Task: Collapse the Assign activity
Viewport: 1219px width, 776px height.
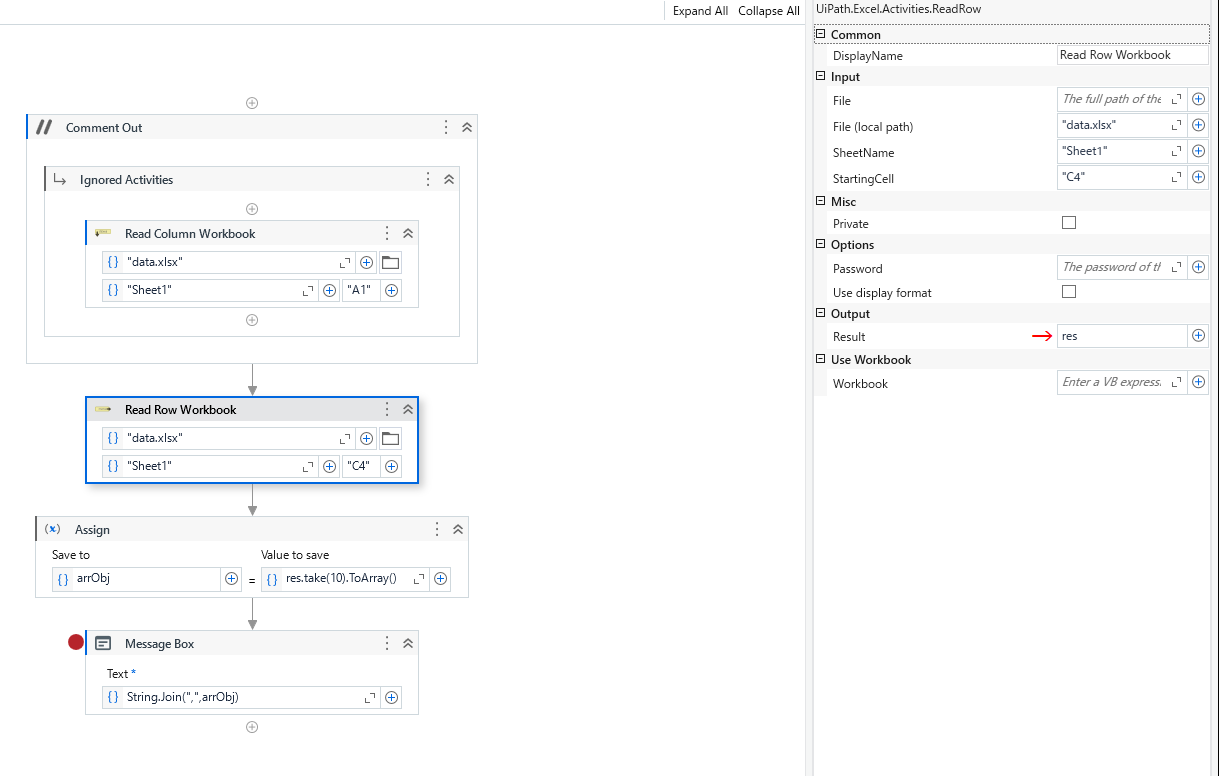Action: tap(457, 530)
